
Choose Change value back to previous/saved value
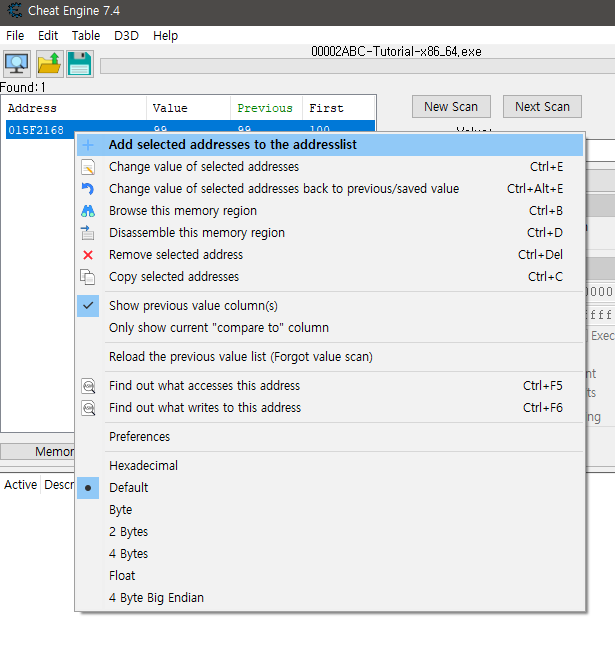click(330, 189)
